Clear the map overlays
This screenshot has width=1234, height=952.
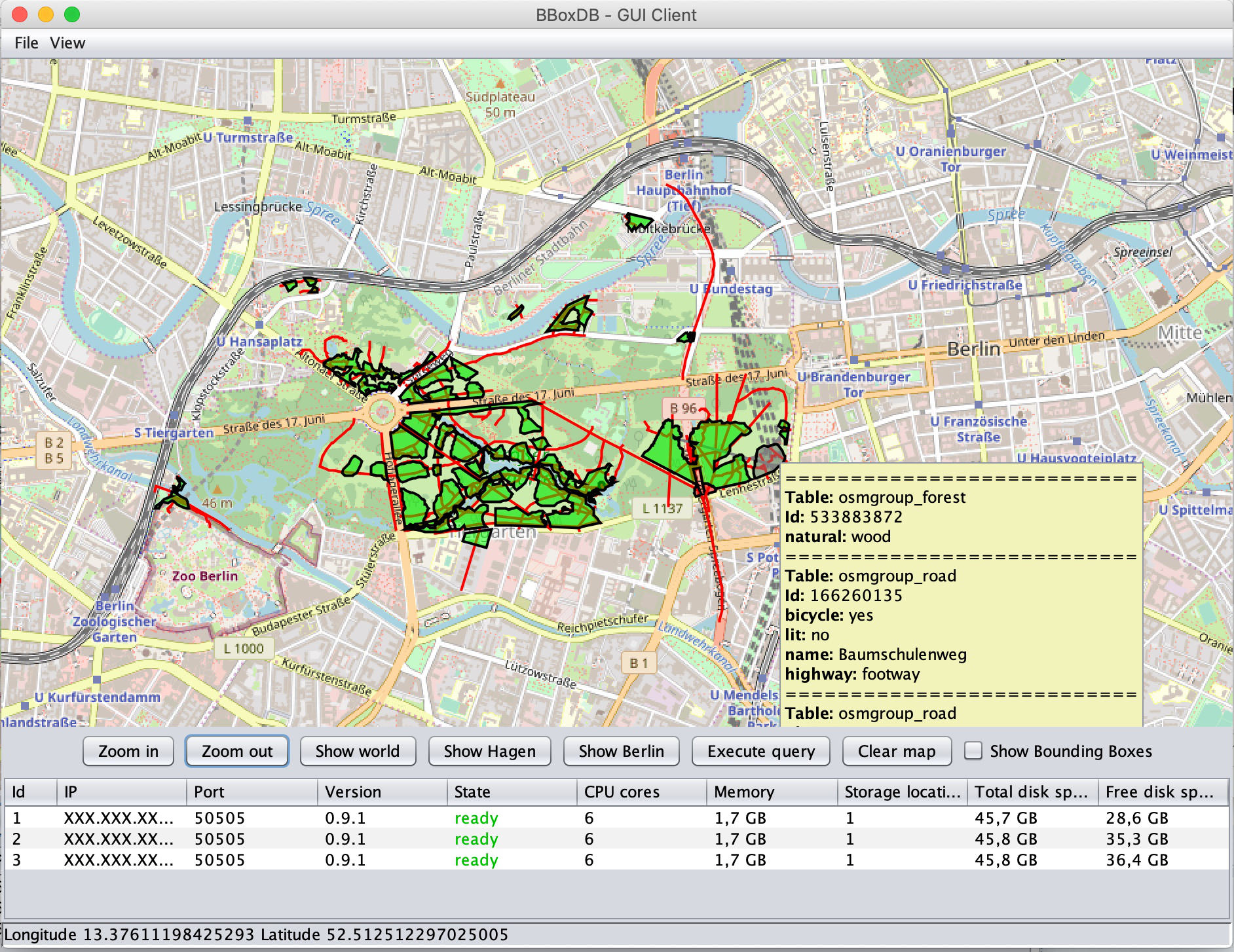coord(896,751)
